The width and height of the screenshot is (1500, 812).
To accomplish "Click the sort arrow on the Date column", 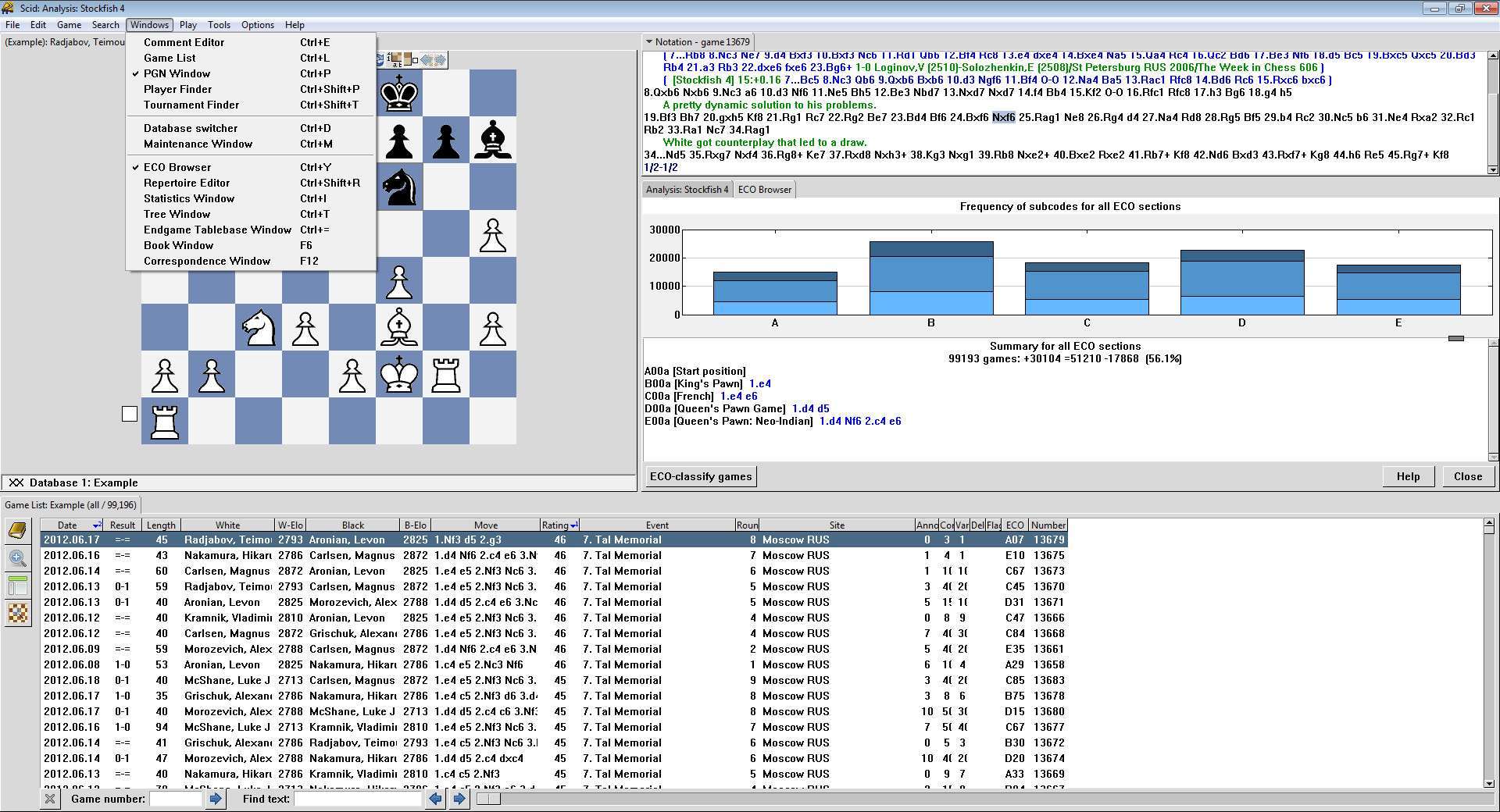I will pyautogui.click(x=97, y=525).
